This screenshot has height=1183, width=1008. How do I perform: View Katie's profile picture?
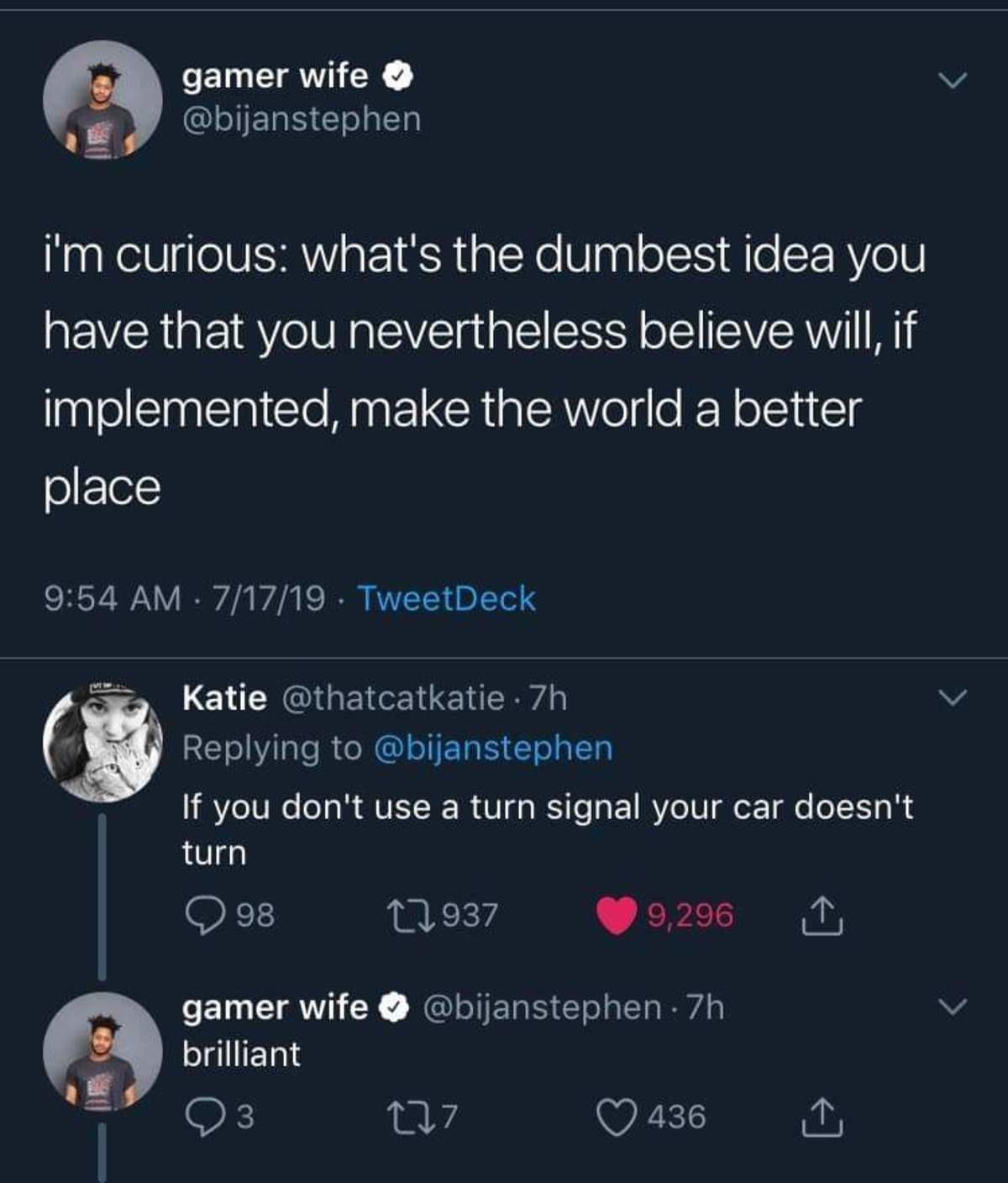click(x=102, y=742)
